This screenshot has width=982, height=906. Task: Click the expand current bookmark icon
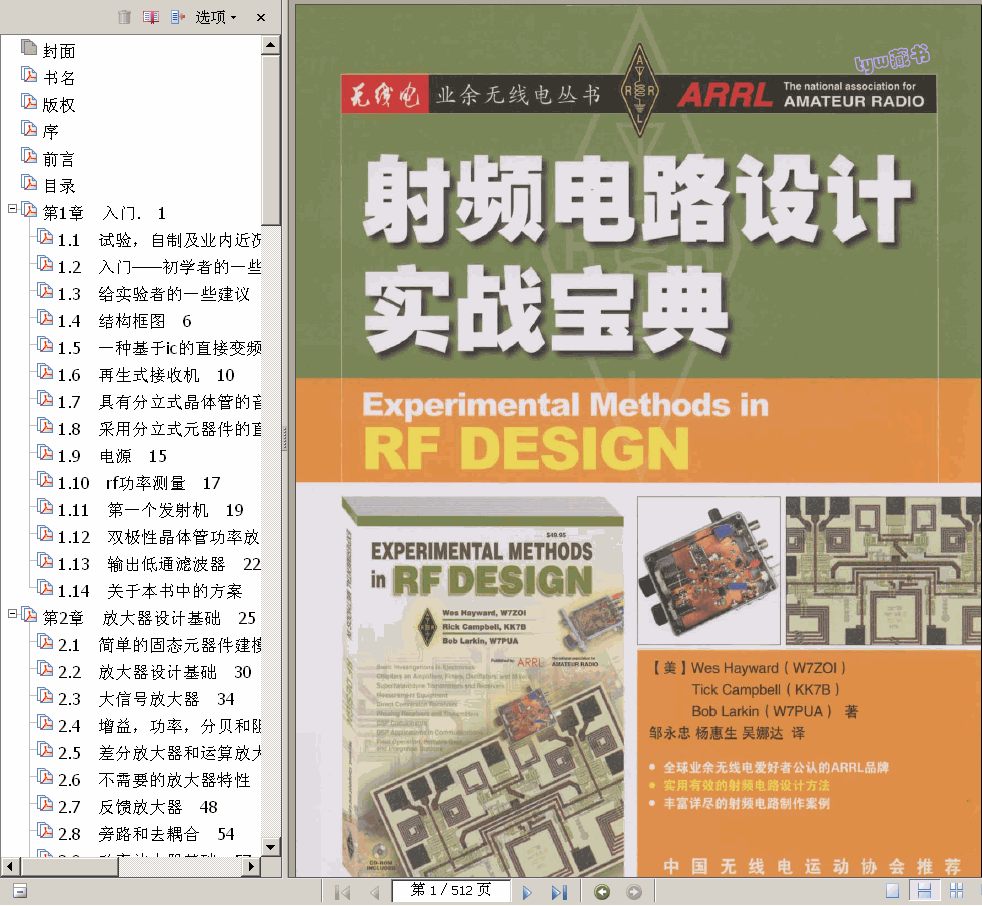coord(178,17)
